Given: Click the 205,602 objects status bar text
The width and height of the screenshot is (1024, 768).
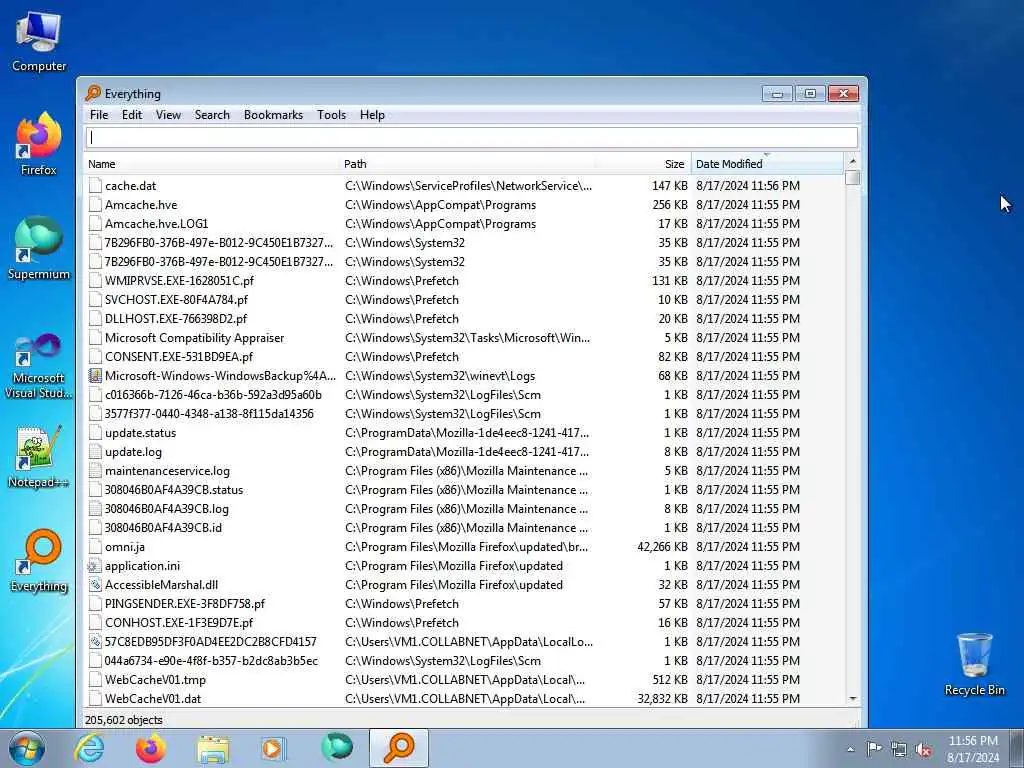Looking at the screenshot, I should click(123, 720).
